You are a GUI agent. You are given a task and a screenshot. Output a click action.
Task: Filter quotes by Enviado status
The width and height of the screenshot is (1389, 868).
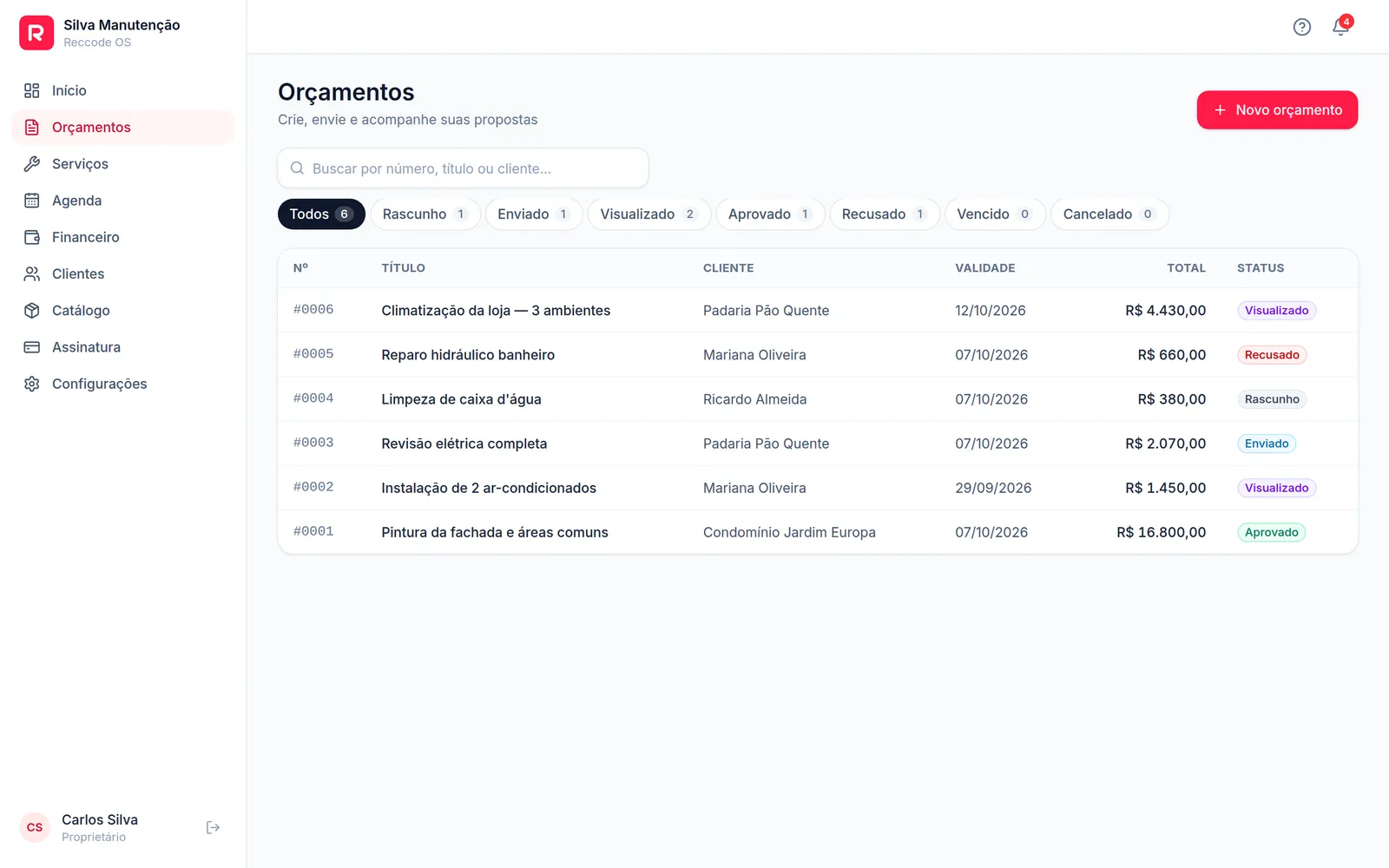click(x=534, y=214)
